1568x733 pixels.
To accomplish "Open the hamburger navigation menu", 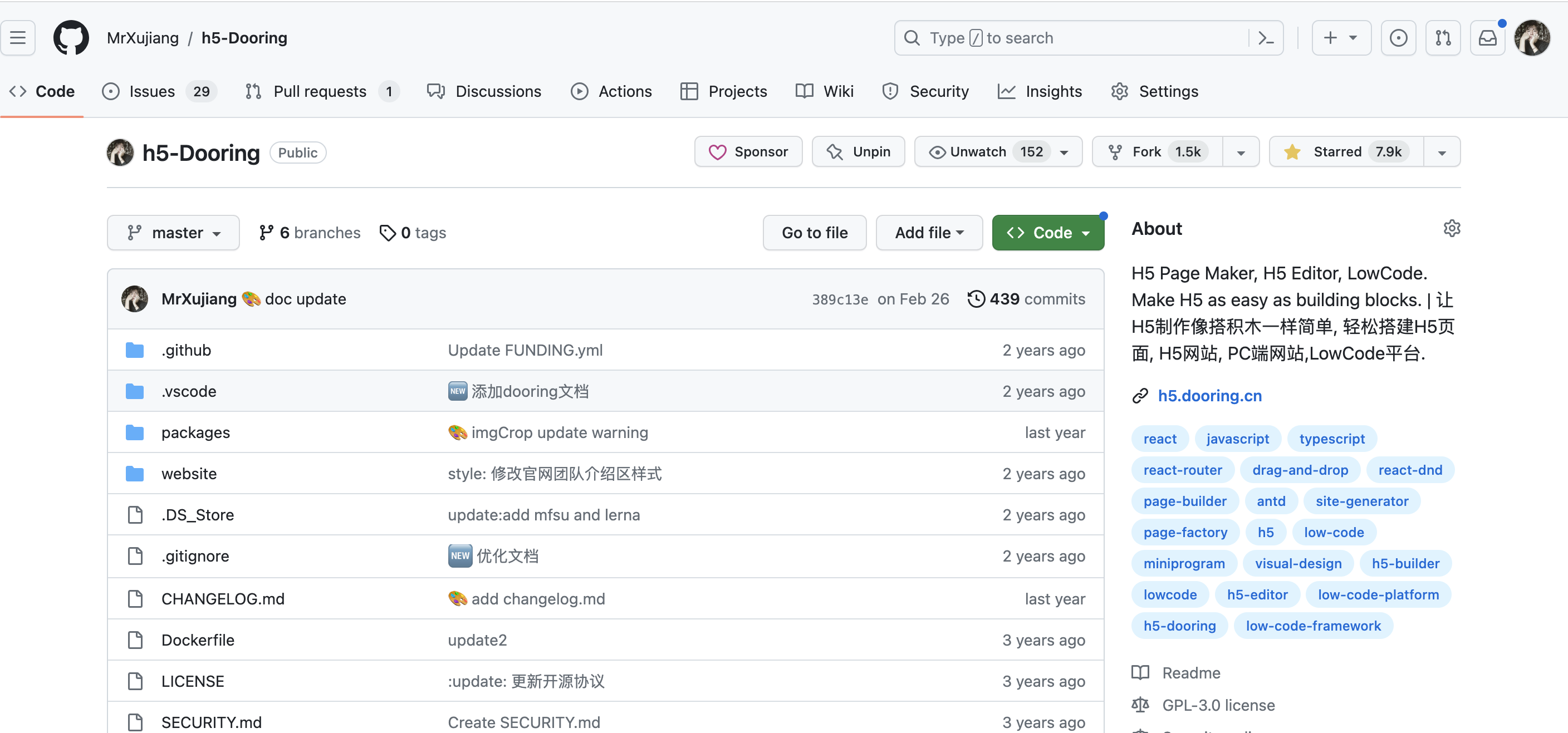I will (x=18, y=38).
